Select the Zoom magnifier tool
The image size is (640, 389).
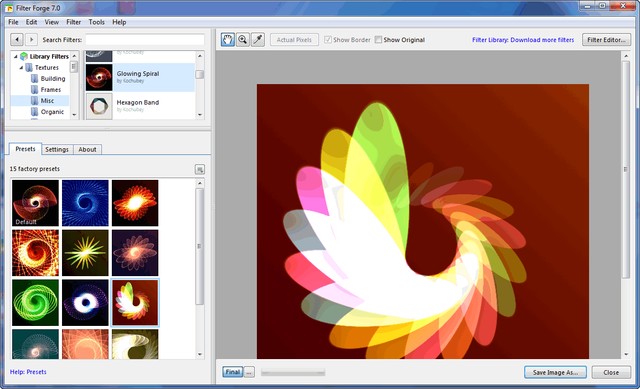[243, 40]
